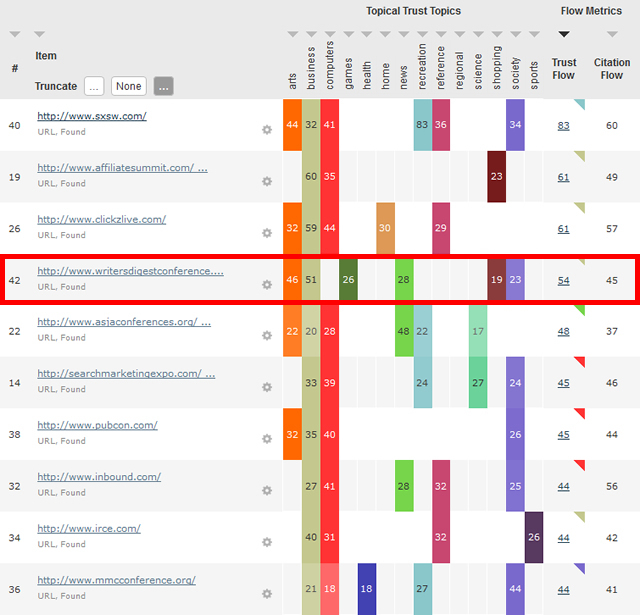Sort by the society topic arrow
The width and height of the screenshot is (640, 615).
[516, 34]
